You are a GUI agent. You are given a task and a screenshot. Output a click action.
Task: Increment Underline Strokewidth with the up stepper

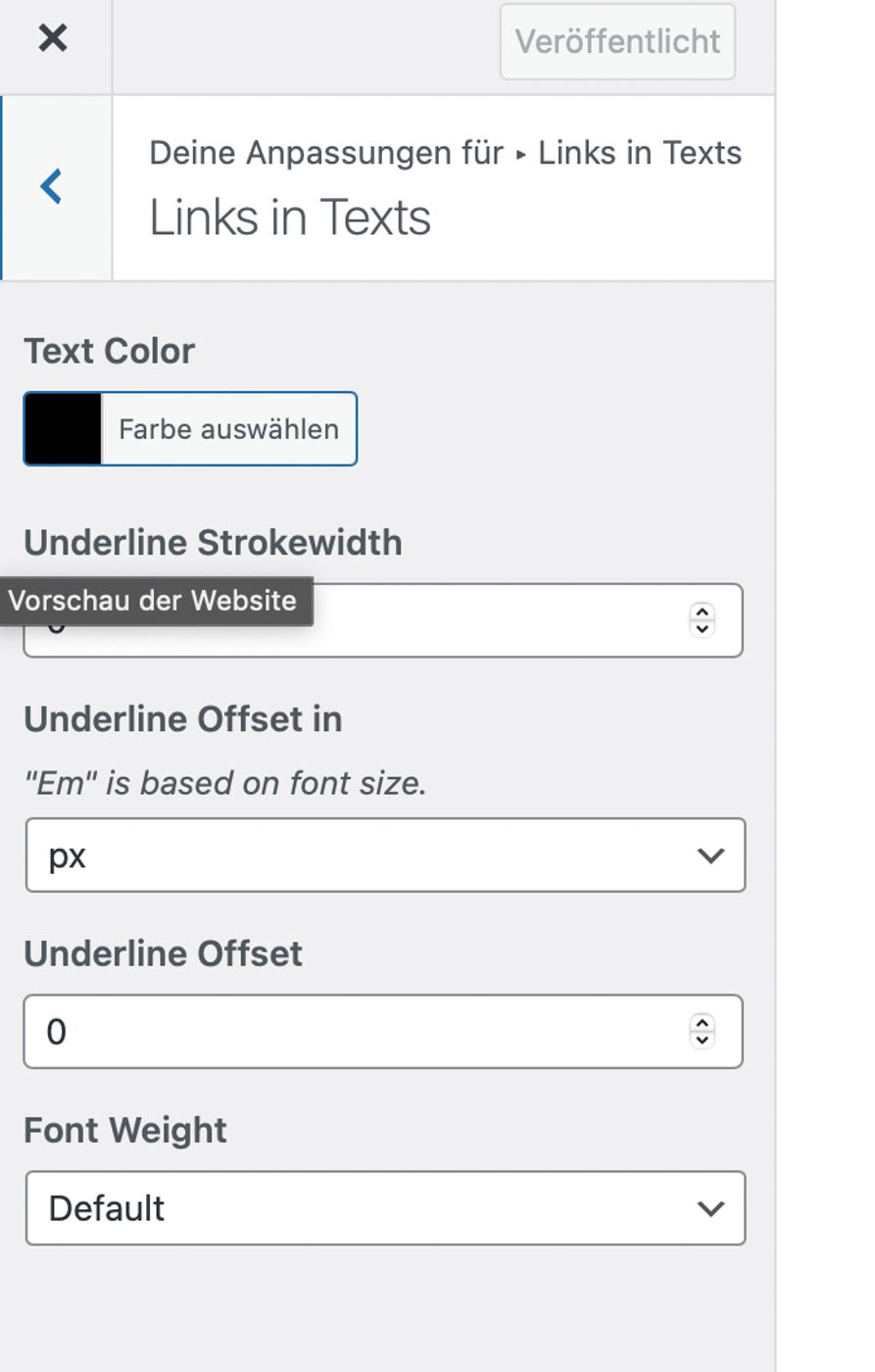702,612
